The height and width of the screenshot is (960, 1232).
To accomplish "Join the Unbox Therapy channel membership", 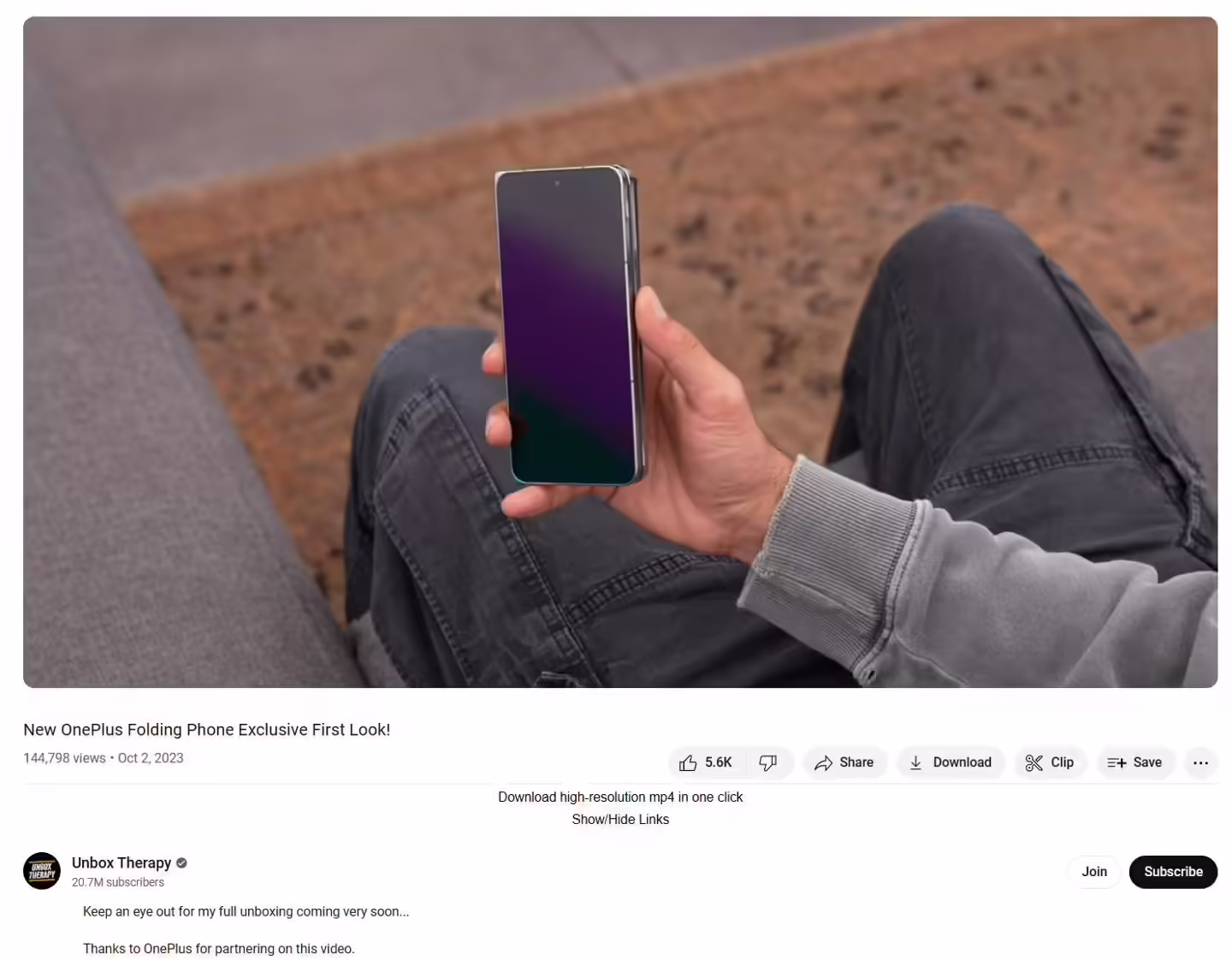I will [1094, 872].
